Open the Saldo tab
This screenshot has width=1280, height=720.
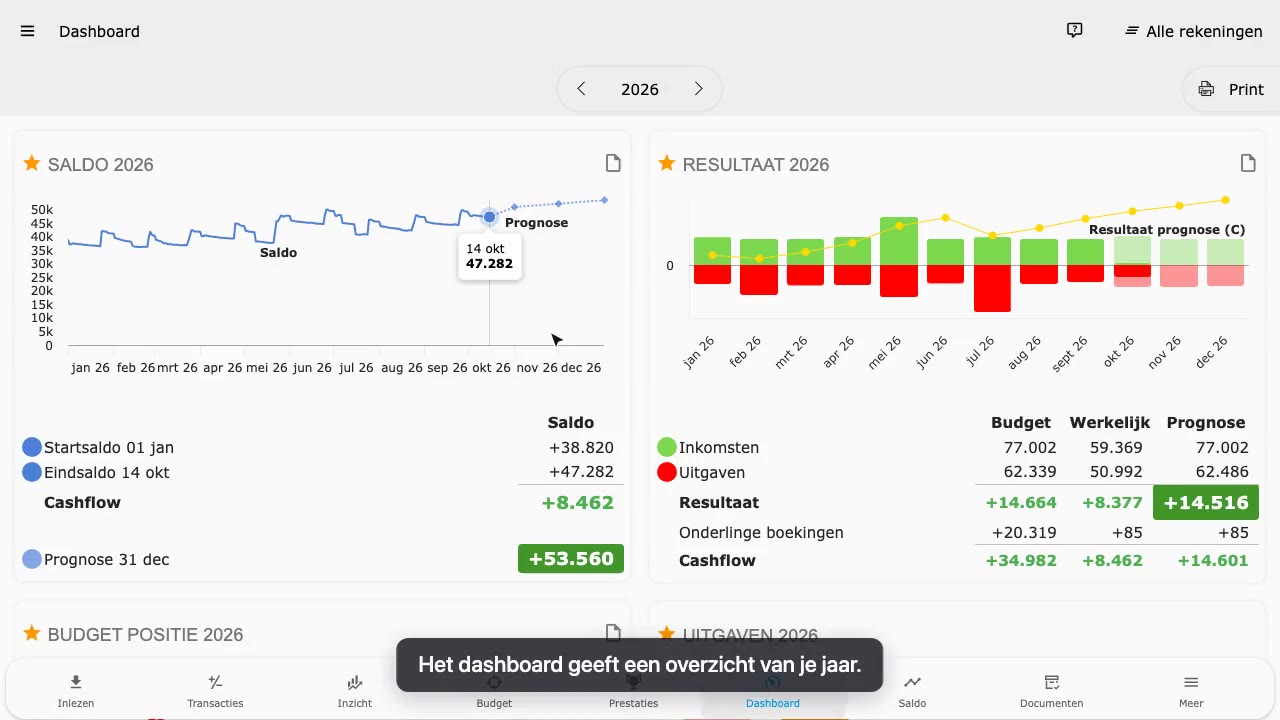[912, 691]
